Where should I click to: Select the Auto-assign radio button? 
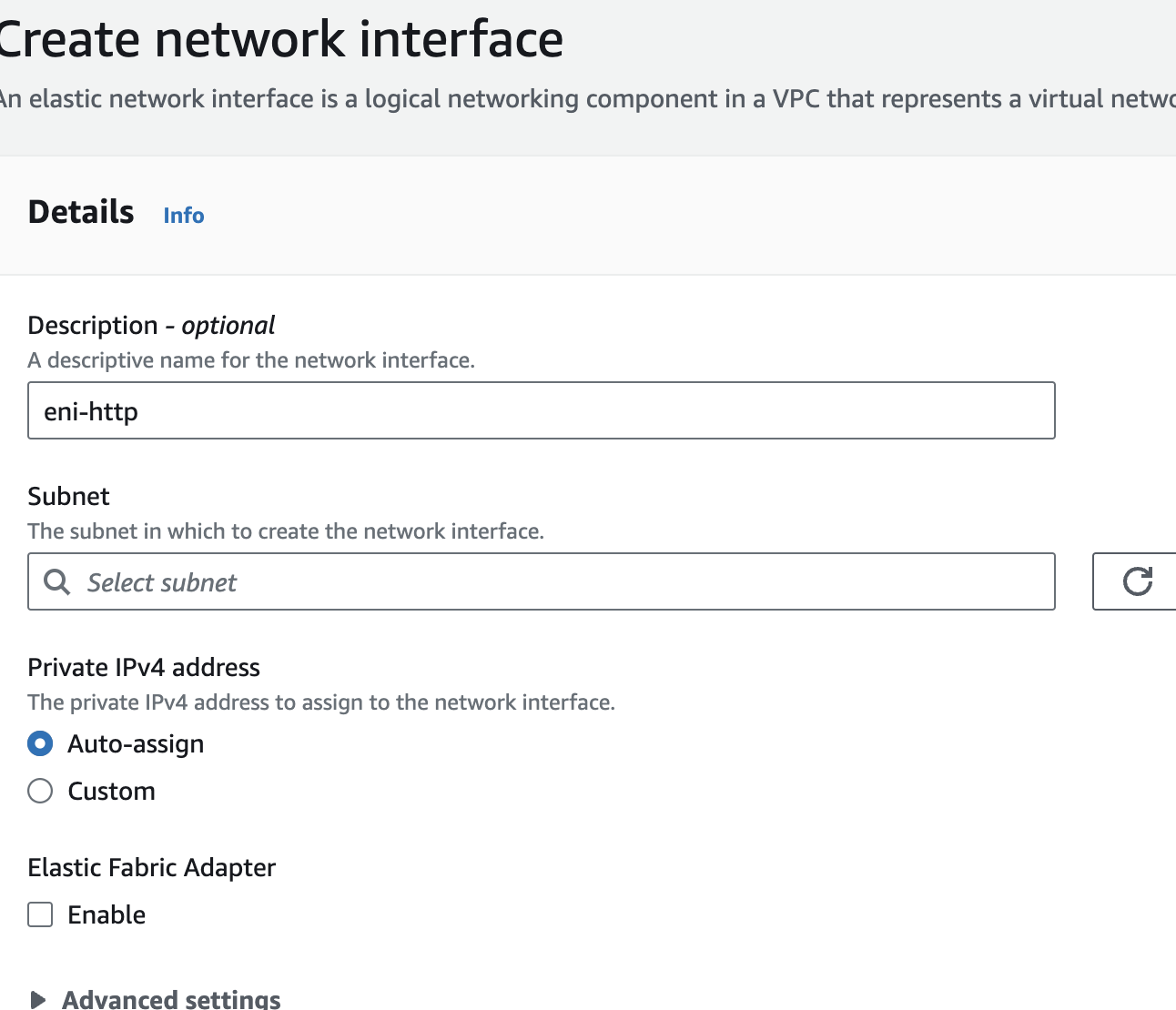click(x=40, y=743)
